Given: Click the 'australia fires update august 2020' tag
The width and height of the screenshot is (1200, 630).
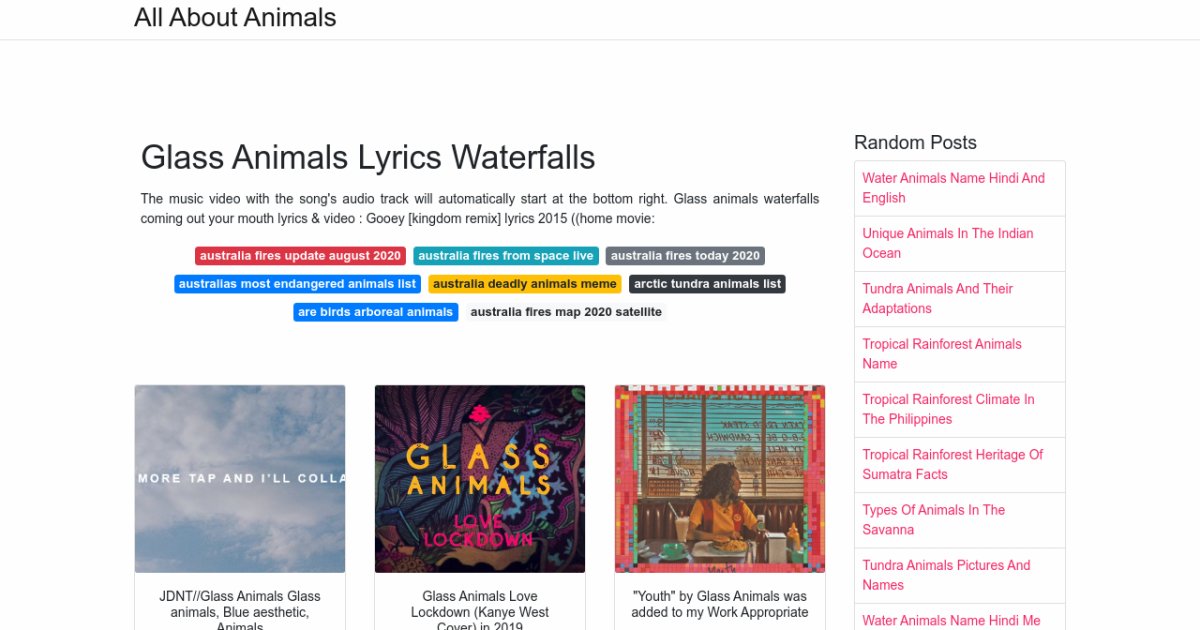Looking at the screenshot, I should tap(300, 256).
